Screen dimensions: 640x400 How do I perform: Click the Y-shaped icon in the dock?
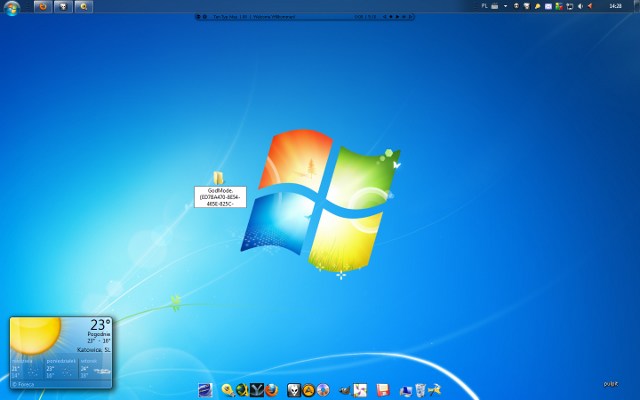(x=256, y=390)
